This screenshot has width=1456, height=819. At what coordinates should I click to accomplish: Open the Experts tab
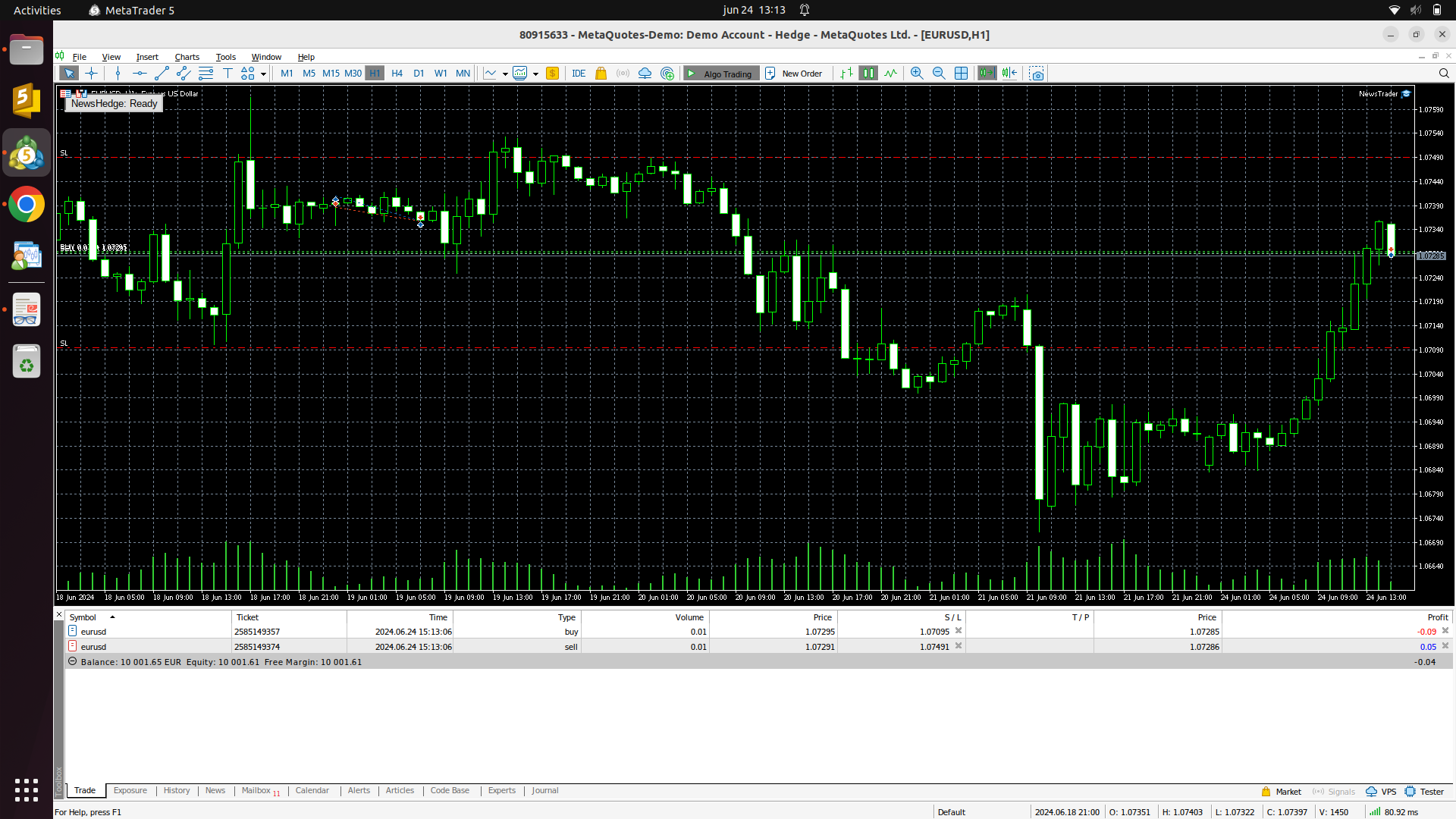(501, 790)
